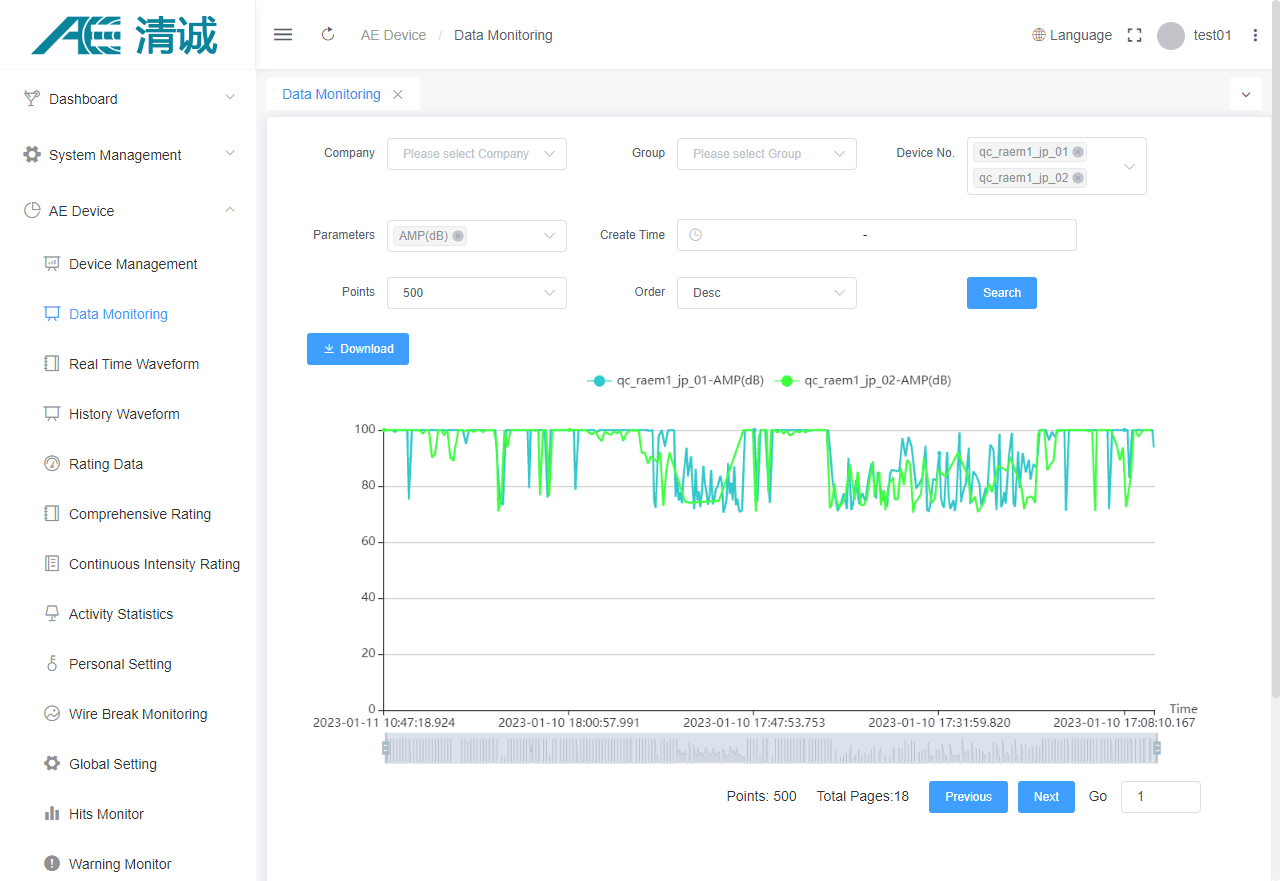Close the Data Monitoring tab
Viewport: 1280px width, 881px height.
(398, 94)
